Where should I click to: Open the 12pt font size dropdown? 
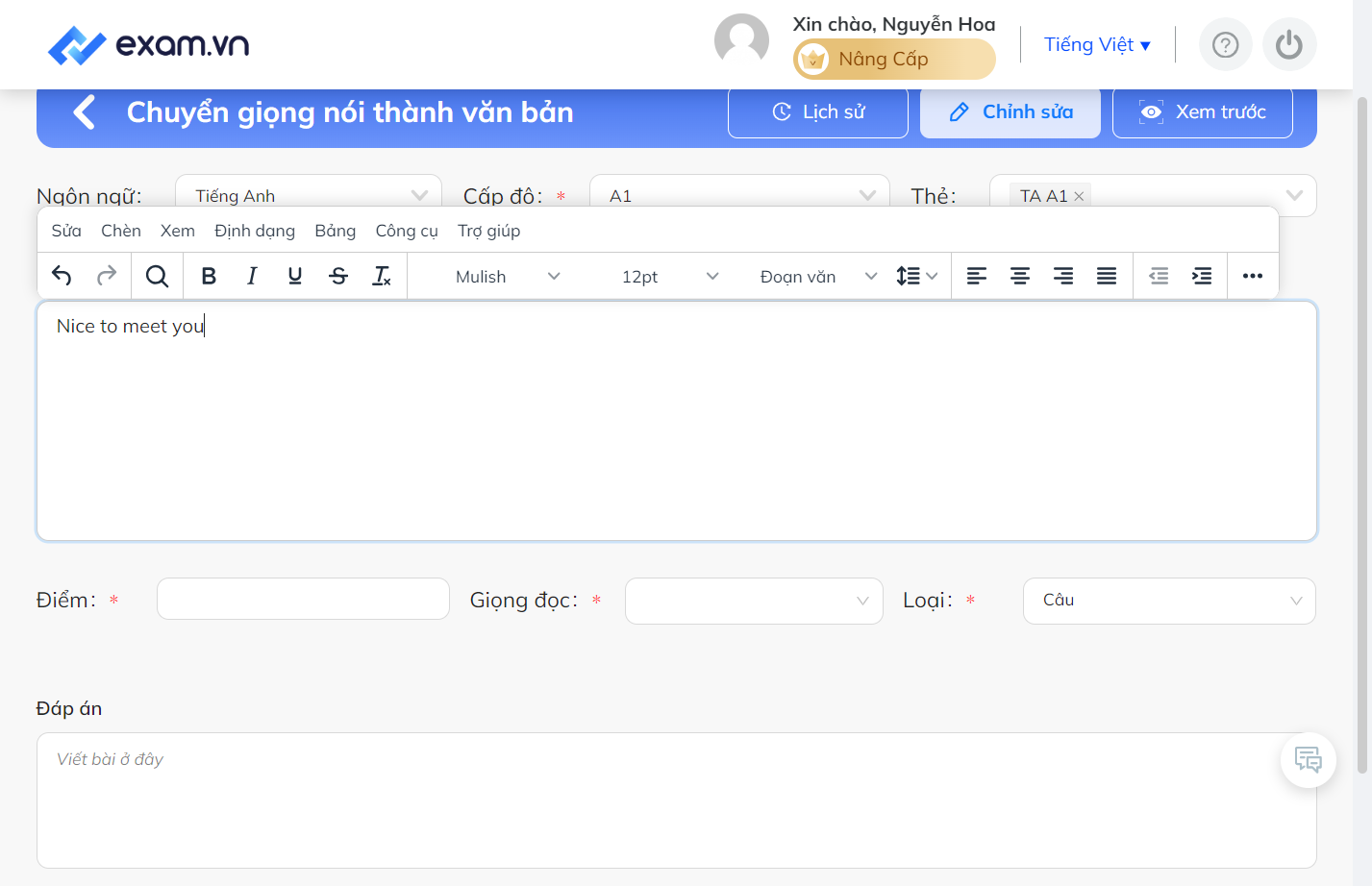tap(670, 276)
